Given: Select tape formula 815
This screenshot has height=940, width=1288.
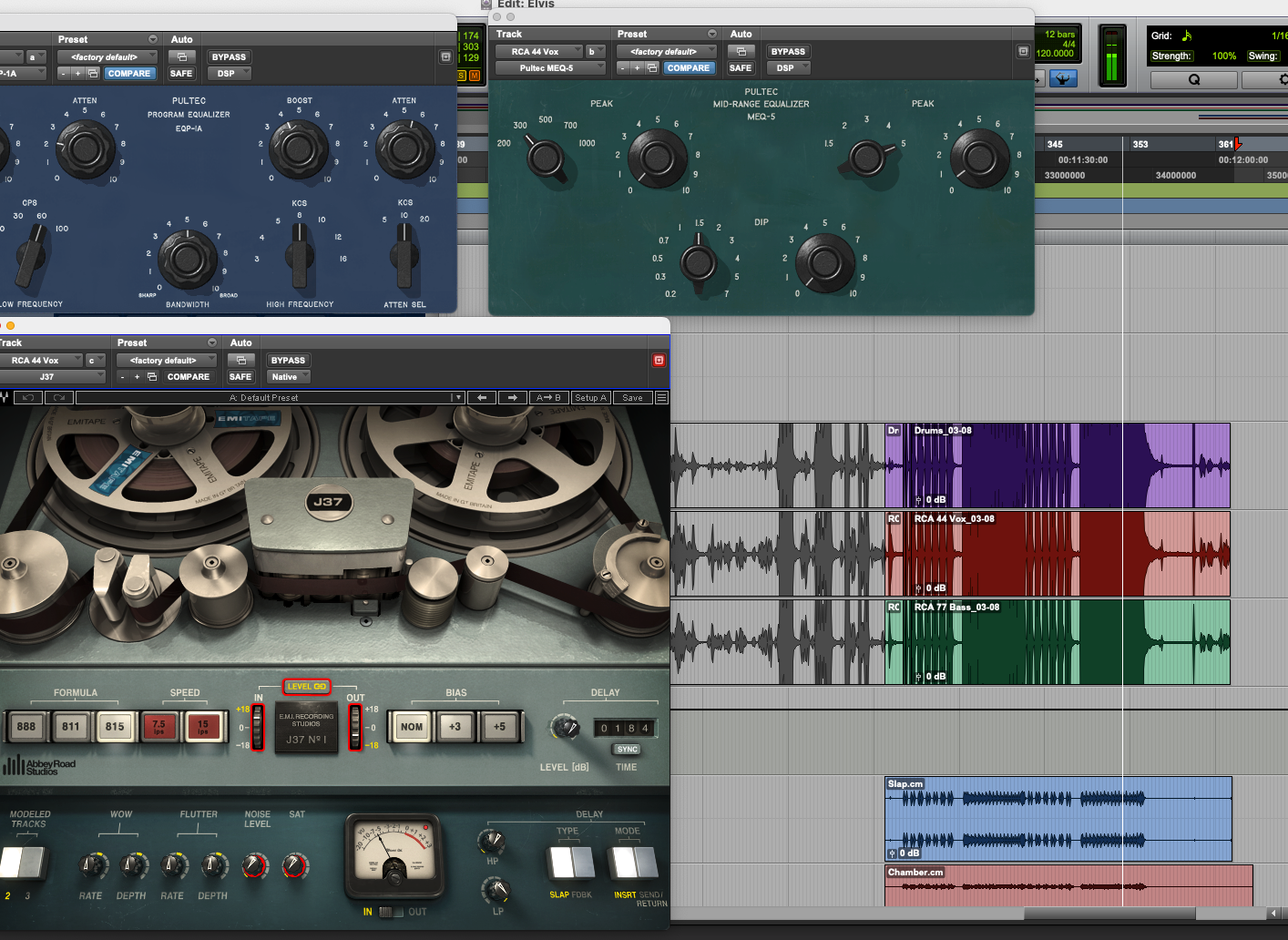Looking at the screenshot, I should point(115,727).
